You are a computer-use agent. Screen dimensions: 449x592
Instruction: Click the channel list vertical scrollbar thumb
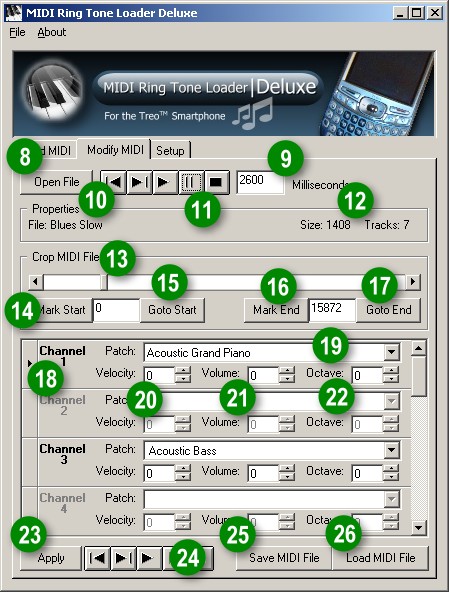point(419,376)
